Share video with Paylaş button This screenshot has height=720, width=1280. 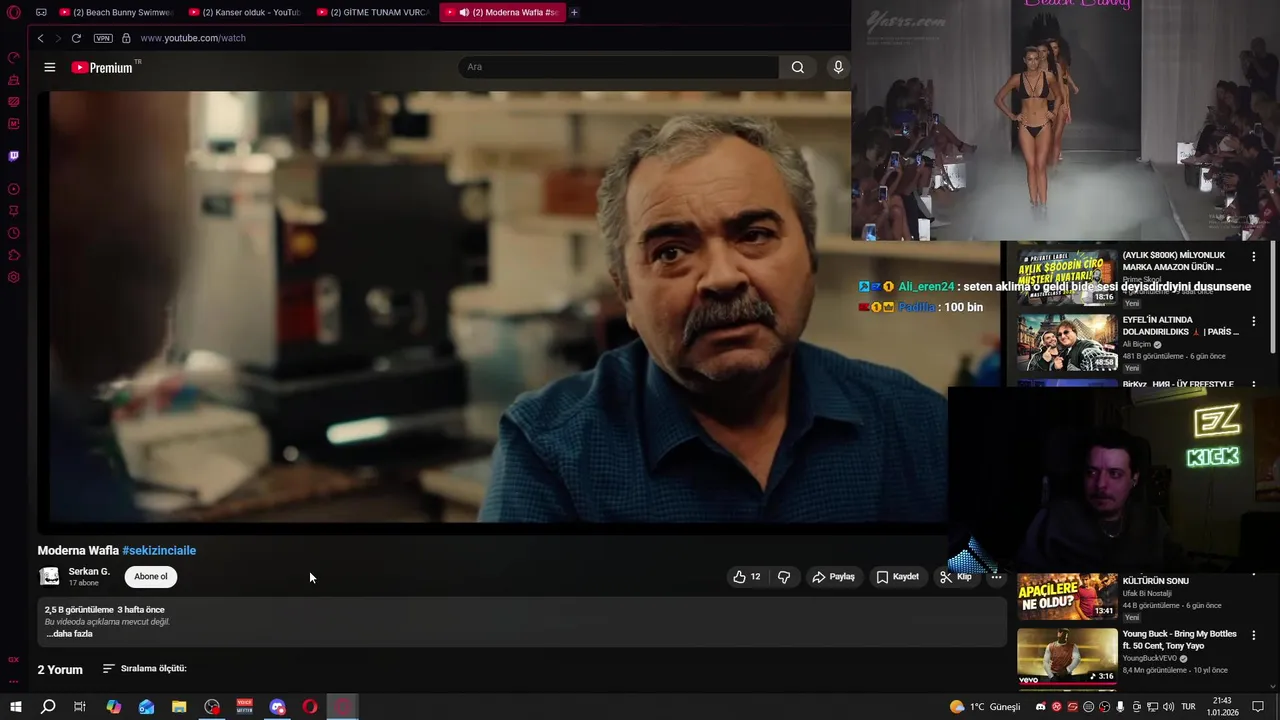[x=833, y=577]
